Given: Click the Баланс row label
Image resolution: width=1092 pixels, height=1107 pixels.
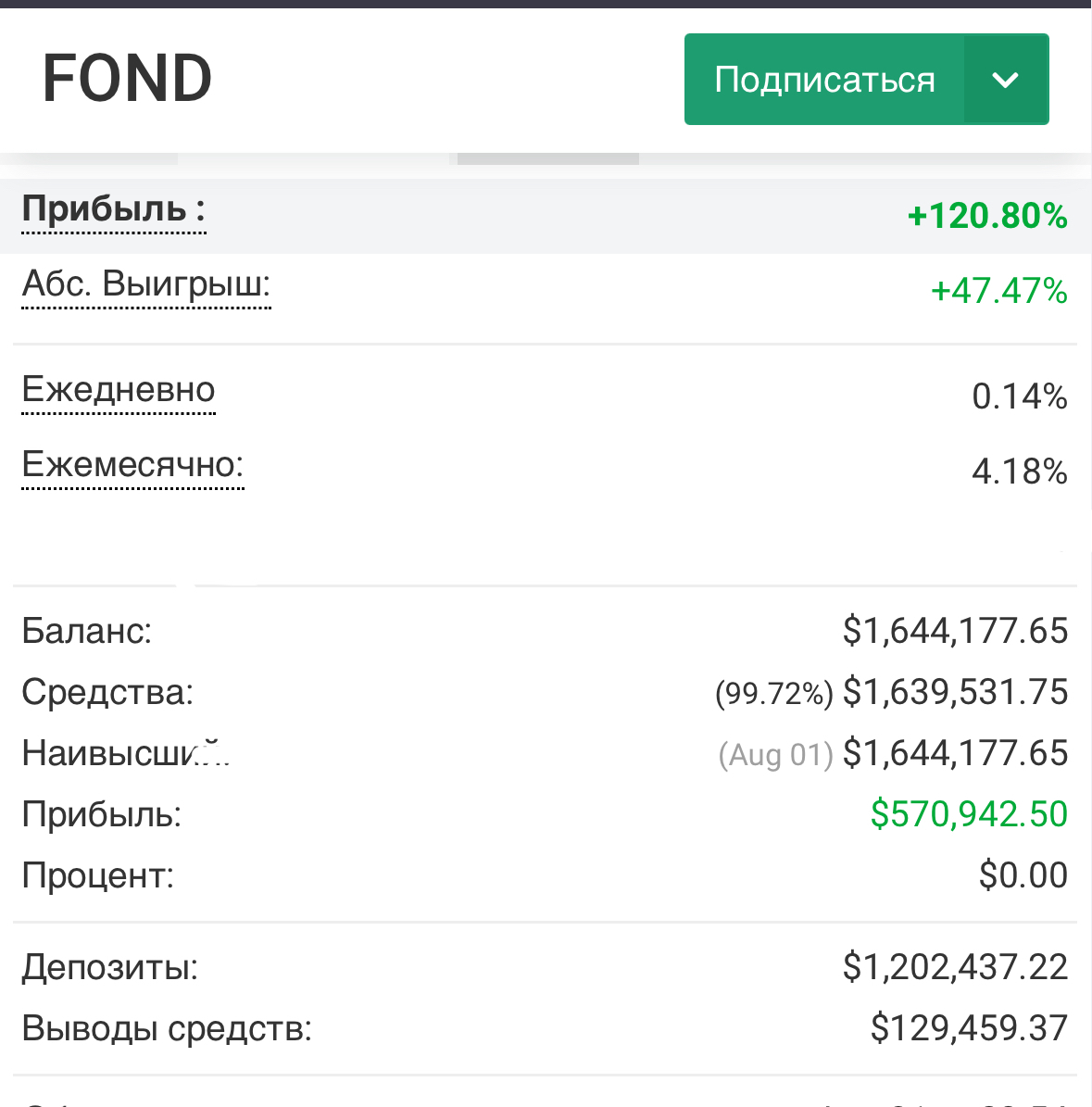Looking at the screenshot, I should tap(86, 631).
